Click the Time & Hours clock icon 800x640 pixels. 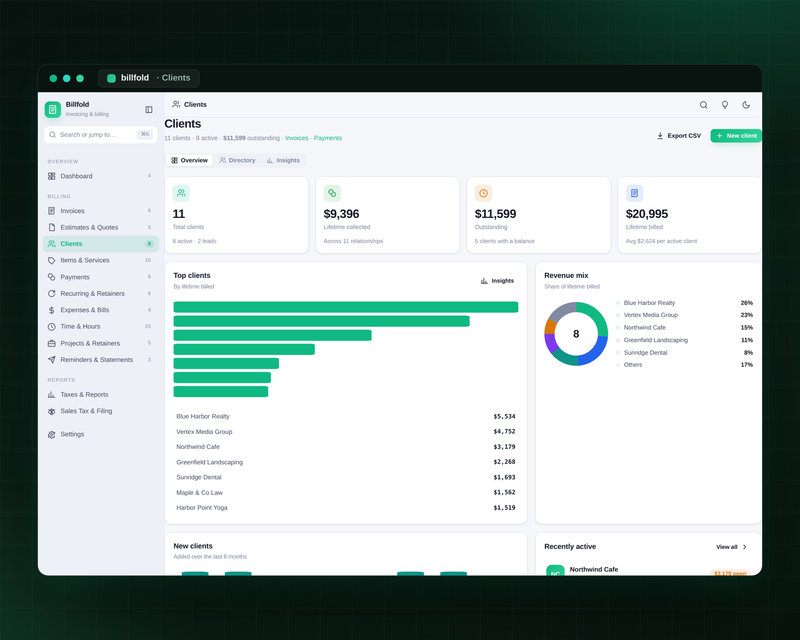click(52, 327)
